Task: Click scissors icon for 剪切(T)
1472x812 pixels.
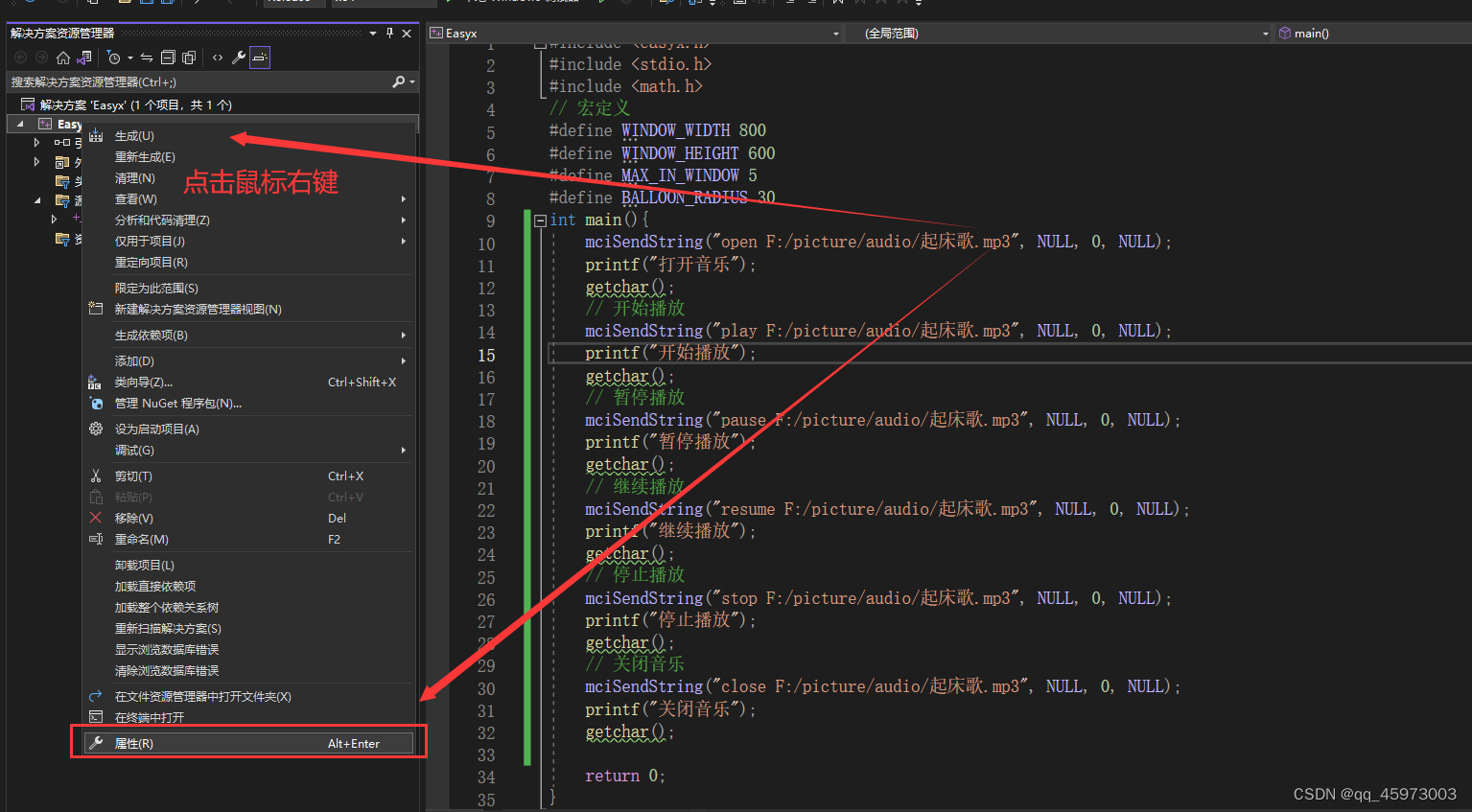Action: [x=95, y=476]
